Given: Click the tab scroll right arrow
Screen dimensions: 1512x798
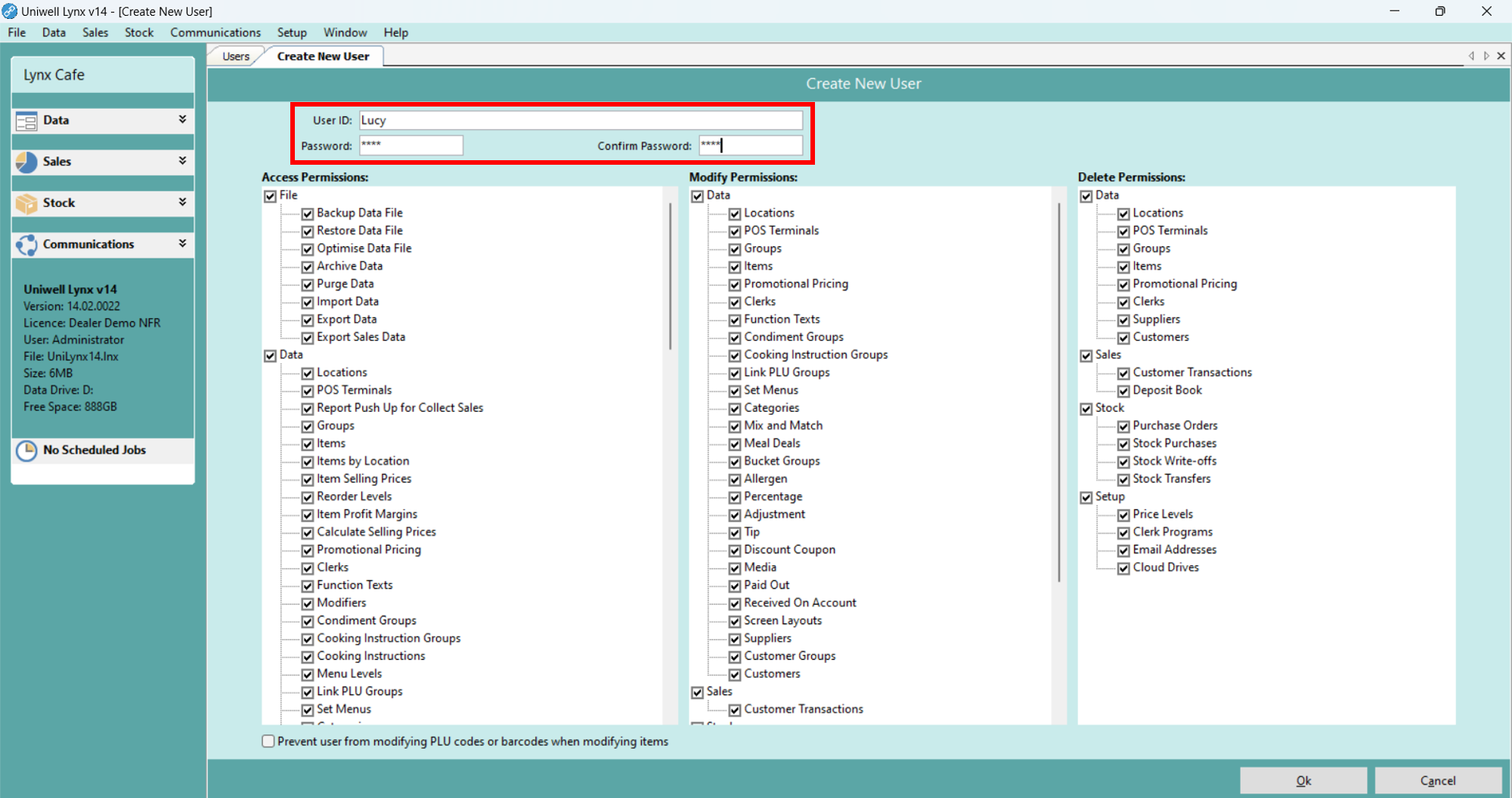Looking at the screenshot, I should pyautogui.click(x=1486, y=56).
